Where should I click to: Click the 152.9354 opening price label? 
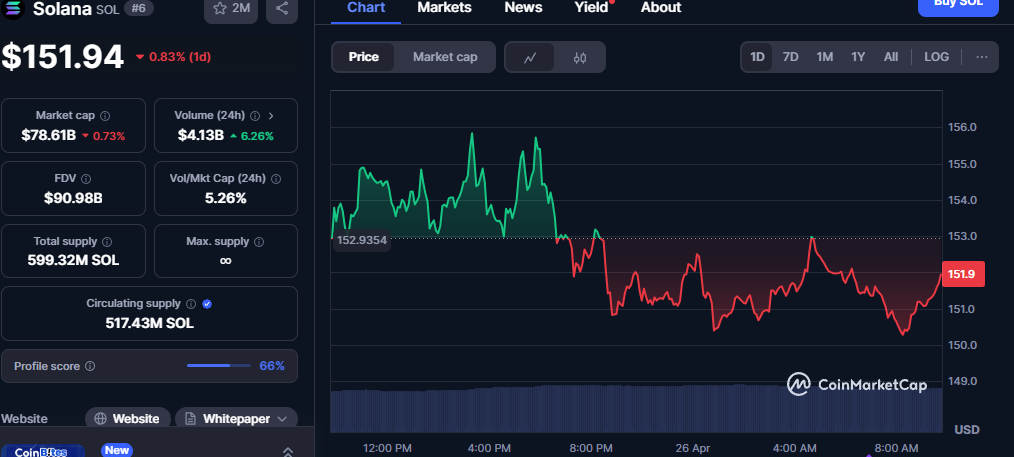tap(361, 240)
